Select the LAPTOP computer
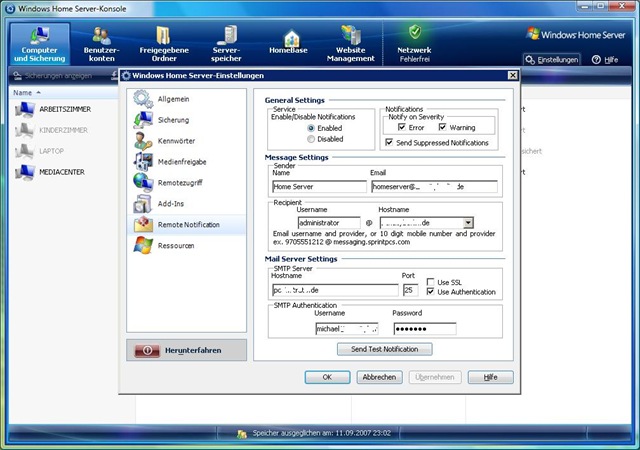 pyautogui.click(x=51, y=151)
